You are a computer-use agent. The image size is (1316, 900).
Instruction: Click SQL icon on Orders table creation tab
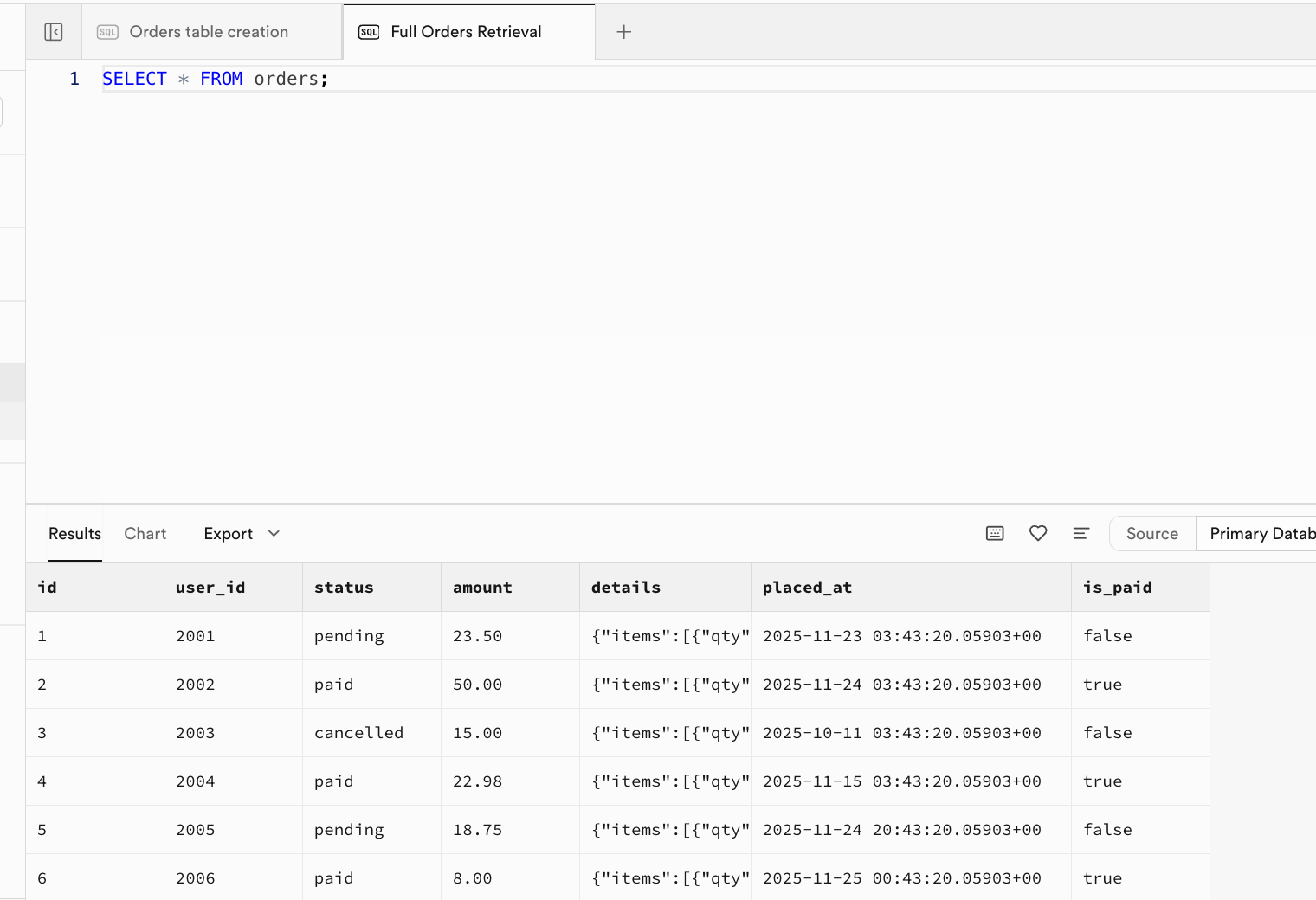pos(107,32)
